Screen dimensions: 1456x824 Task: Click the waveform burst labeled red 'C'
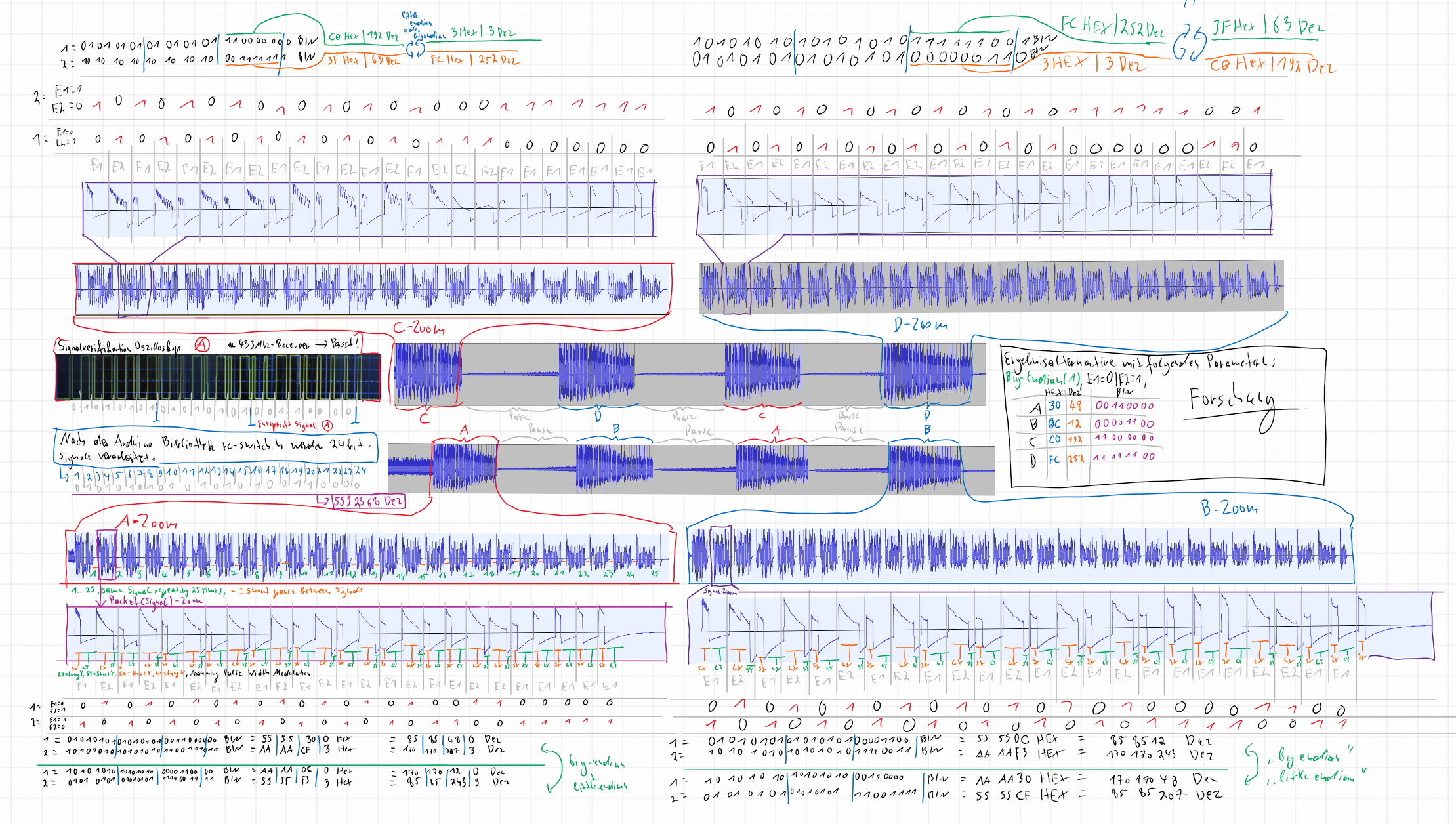click(x=427, y=374)
